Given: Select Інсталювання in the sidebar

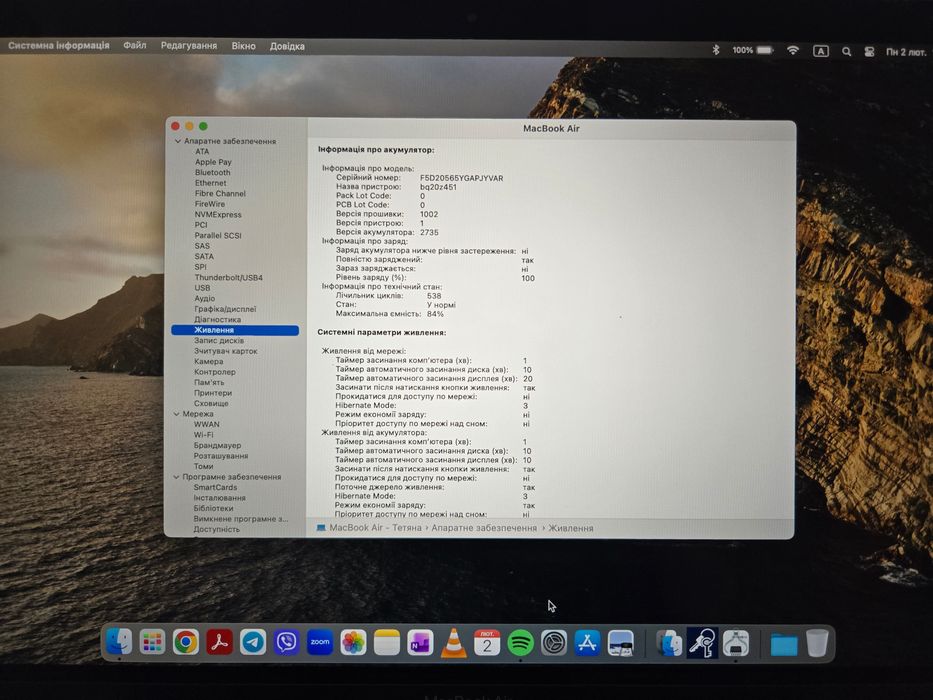Looking at the screenshot, I should 219,498.
